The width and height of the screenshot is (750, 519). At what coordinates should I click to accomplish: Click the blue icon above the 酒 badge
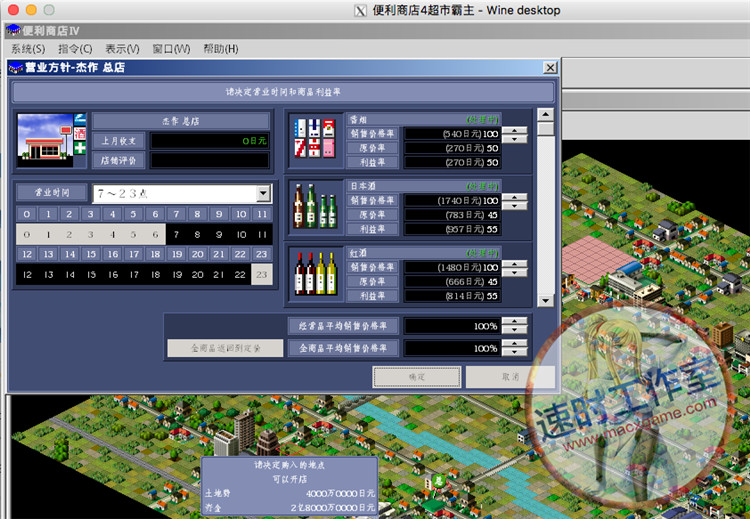(x=80, y=119)
